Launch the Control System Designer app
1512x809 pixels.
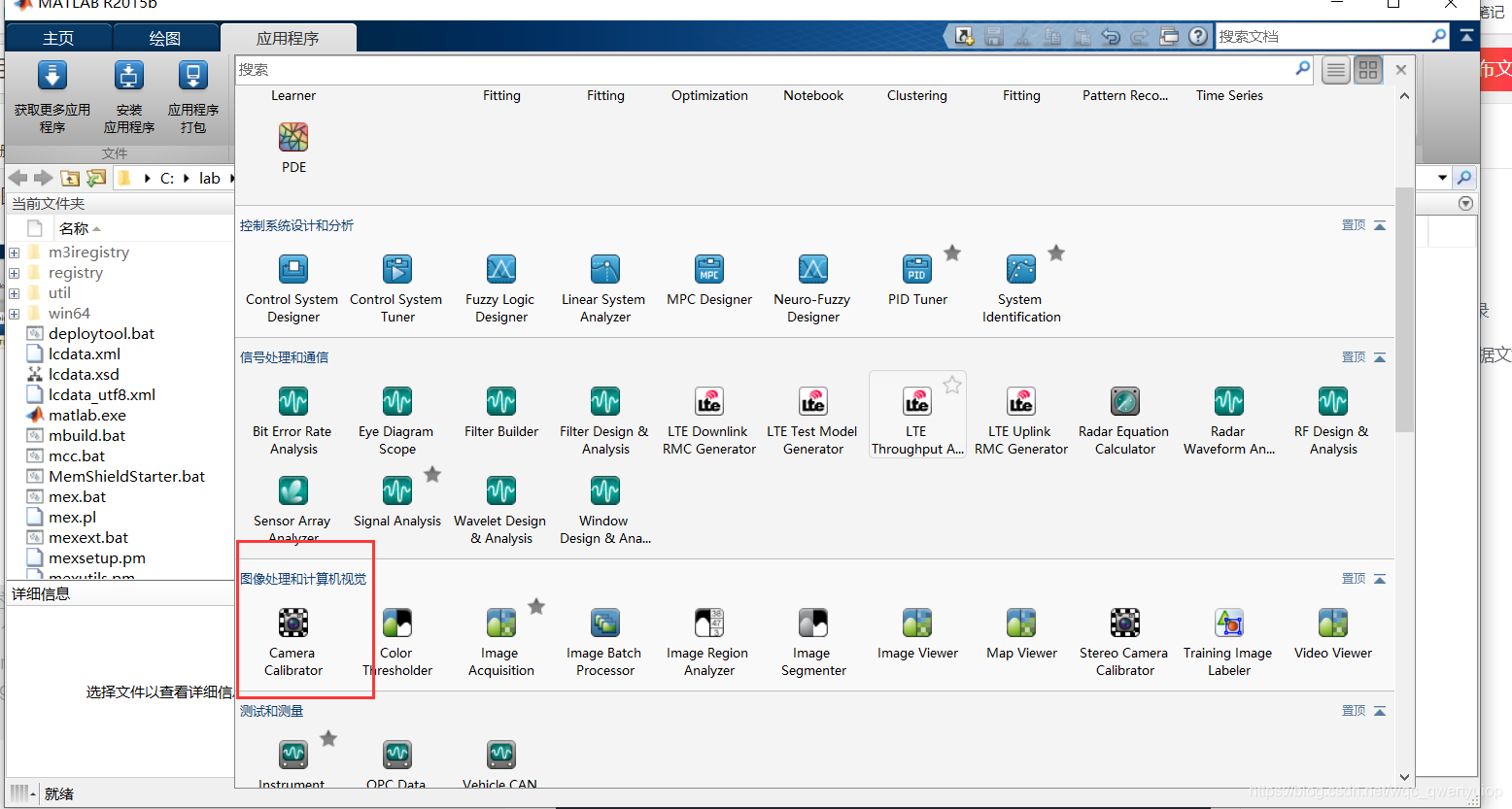(292, 287)
